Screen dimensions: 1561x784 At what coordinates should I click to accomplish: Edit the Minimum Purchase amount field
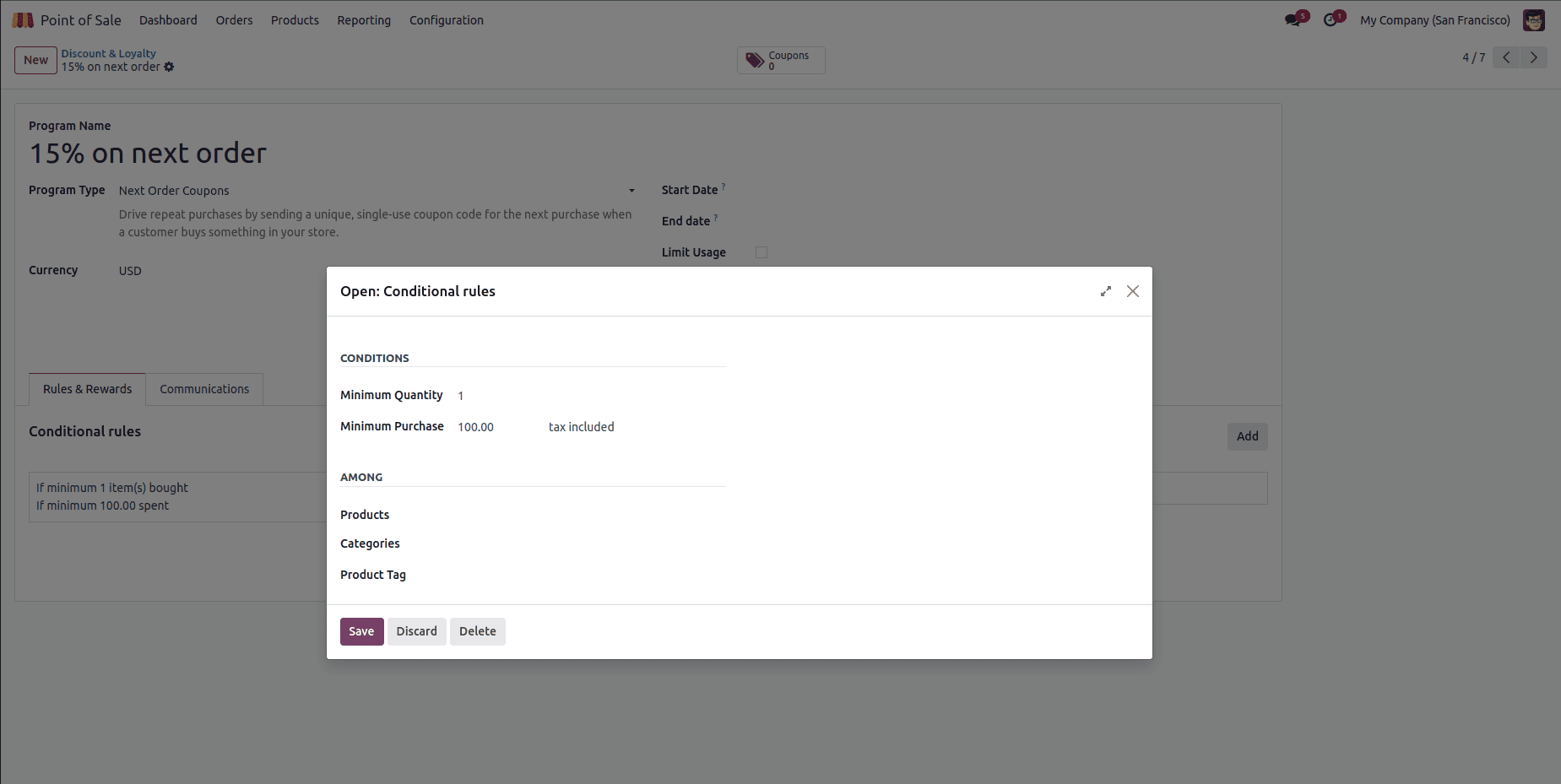[498, 427]
